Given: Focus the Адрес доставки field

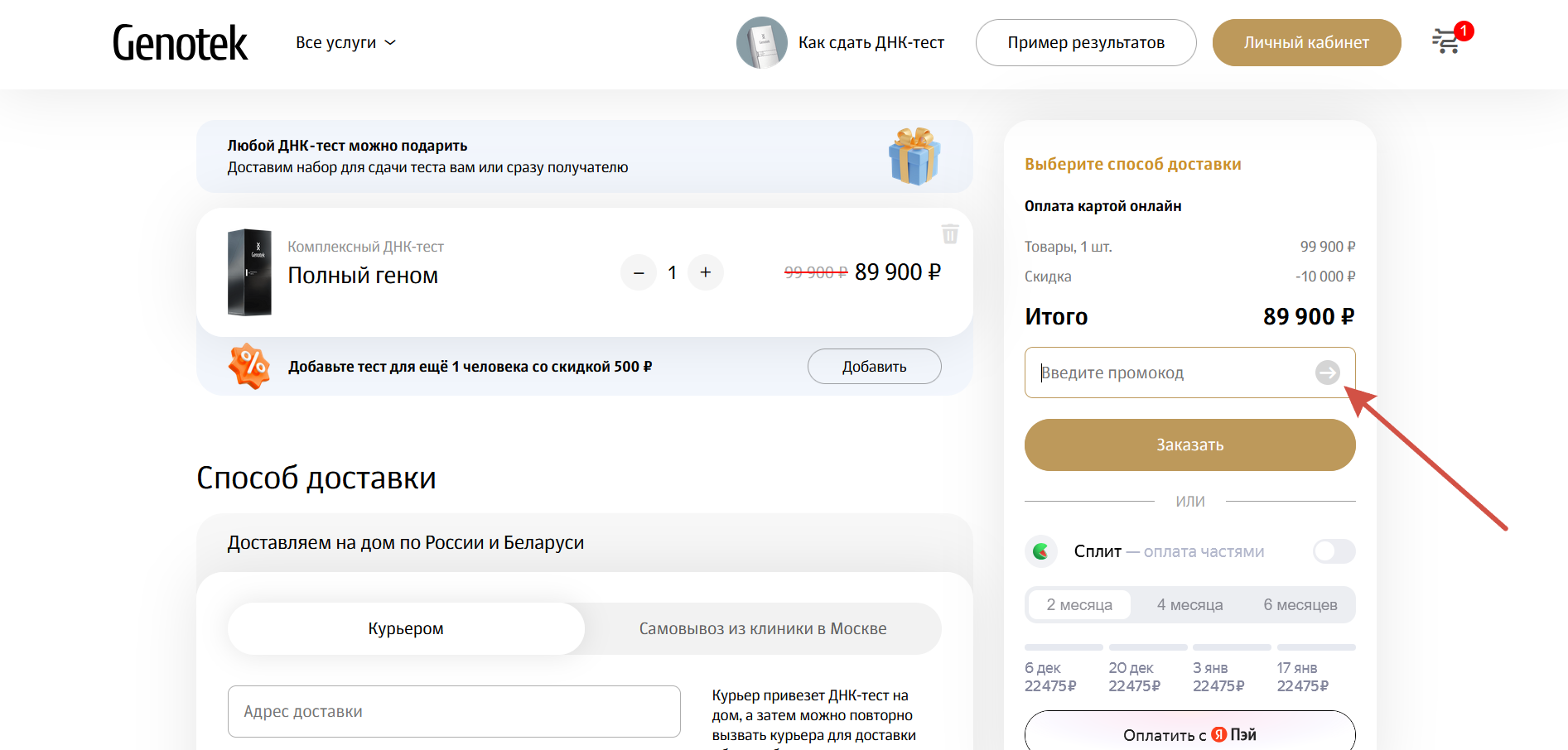Looking at the screenshot, I should [454, 711].
